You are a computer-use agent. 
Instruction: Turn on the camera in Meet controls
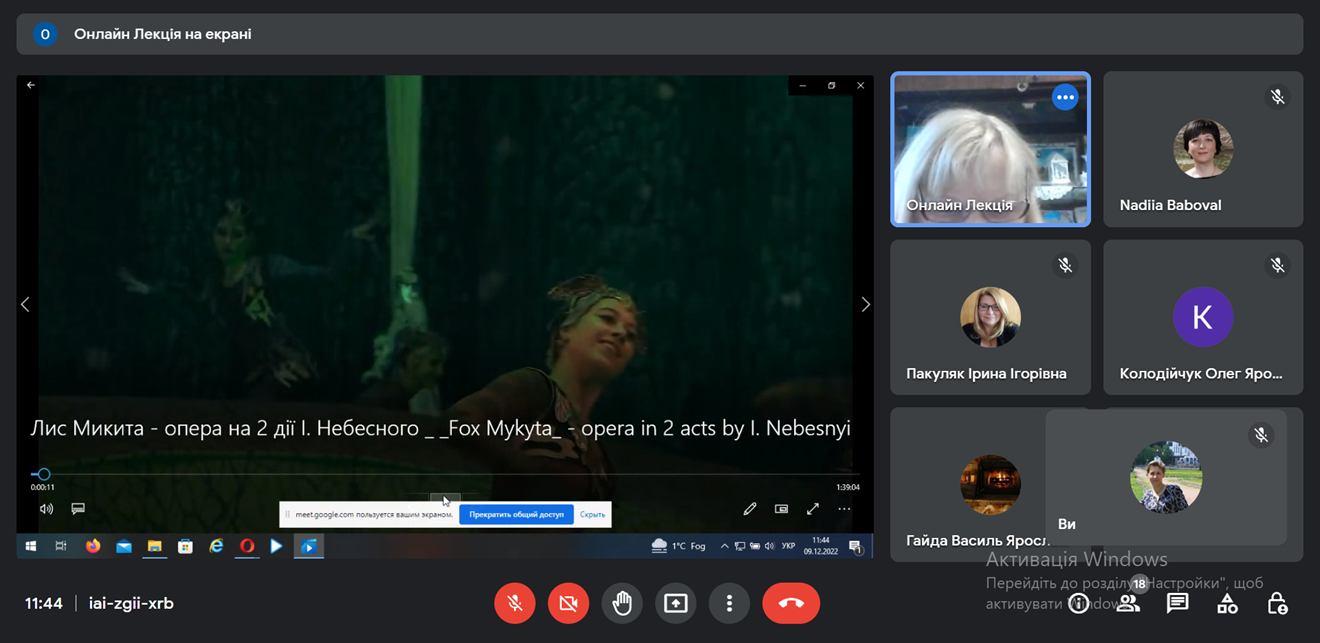[x=569, y=603]
